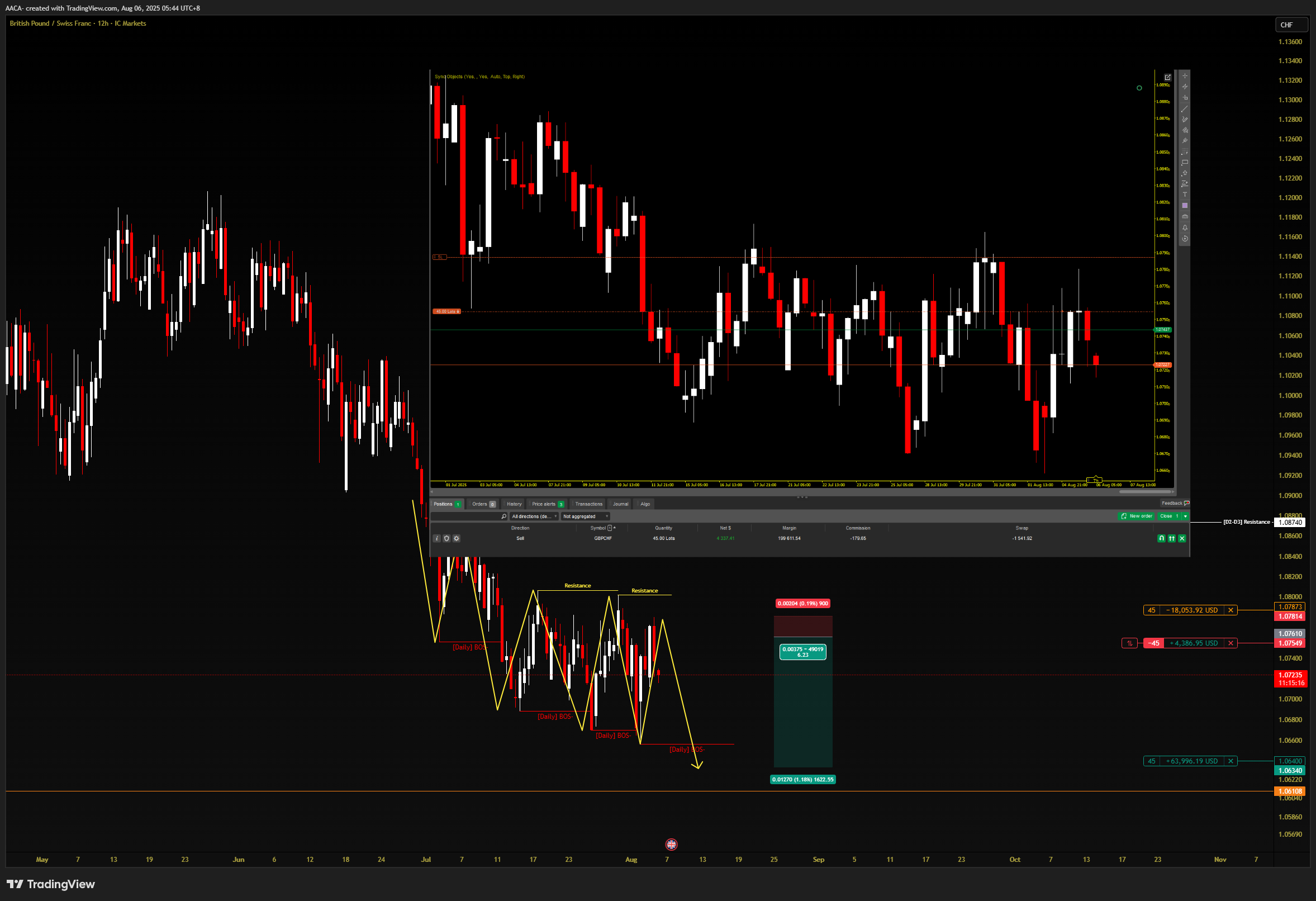Select the crosshair with marks tool

click(1185, 87)
